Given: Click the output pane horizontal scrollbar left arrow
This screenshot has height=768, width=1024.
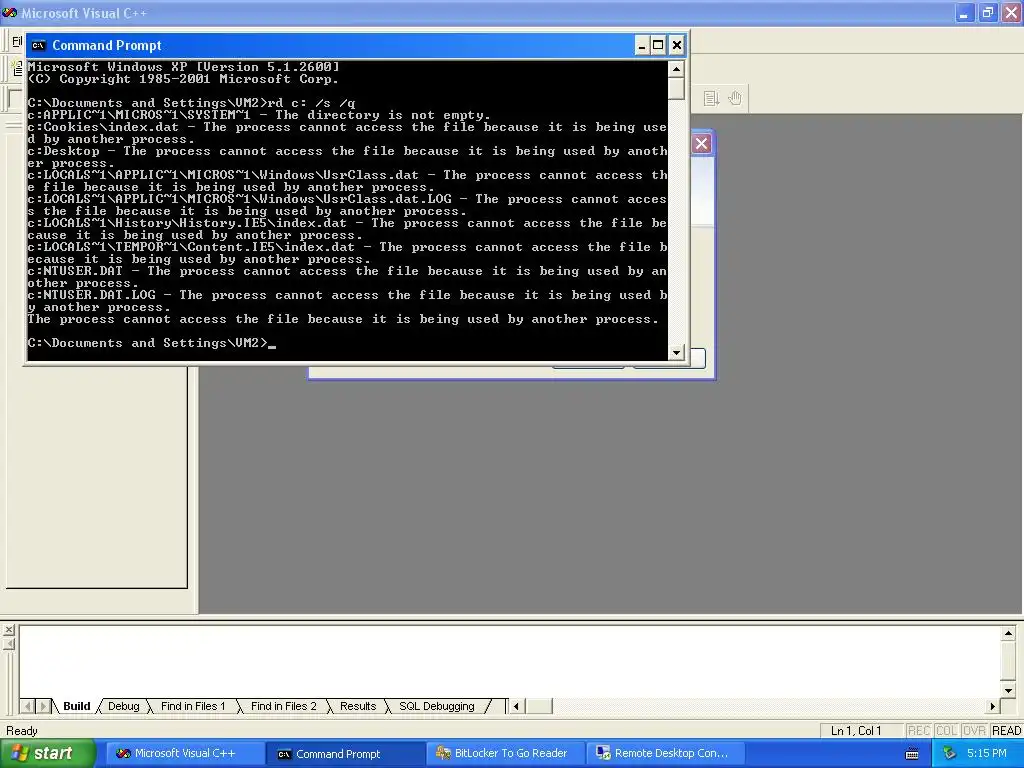Looking at the screenshot, I should 516,706.
